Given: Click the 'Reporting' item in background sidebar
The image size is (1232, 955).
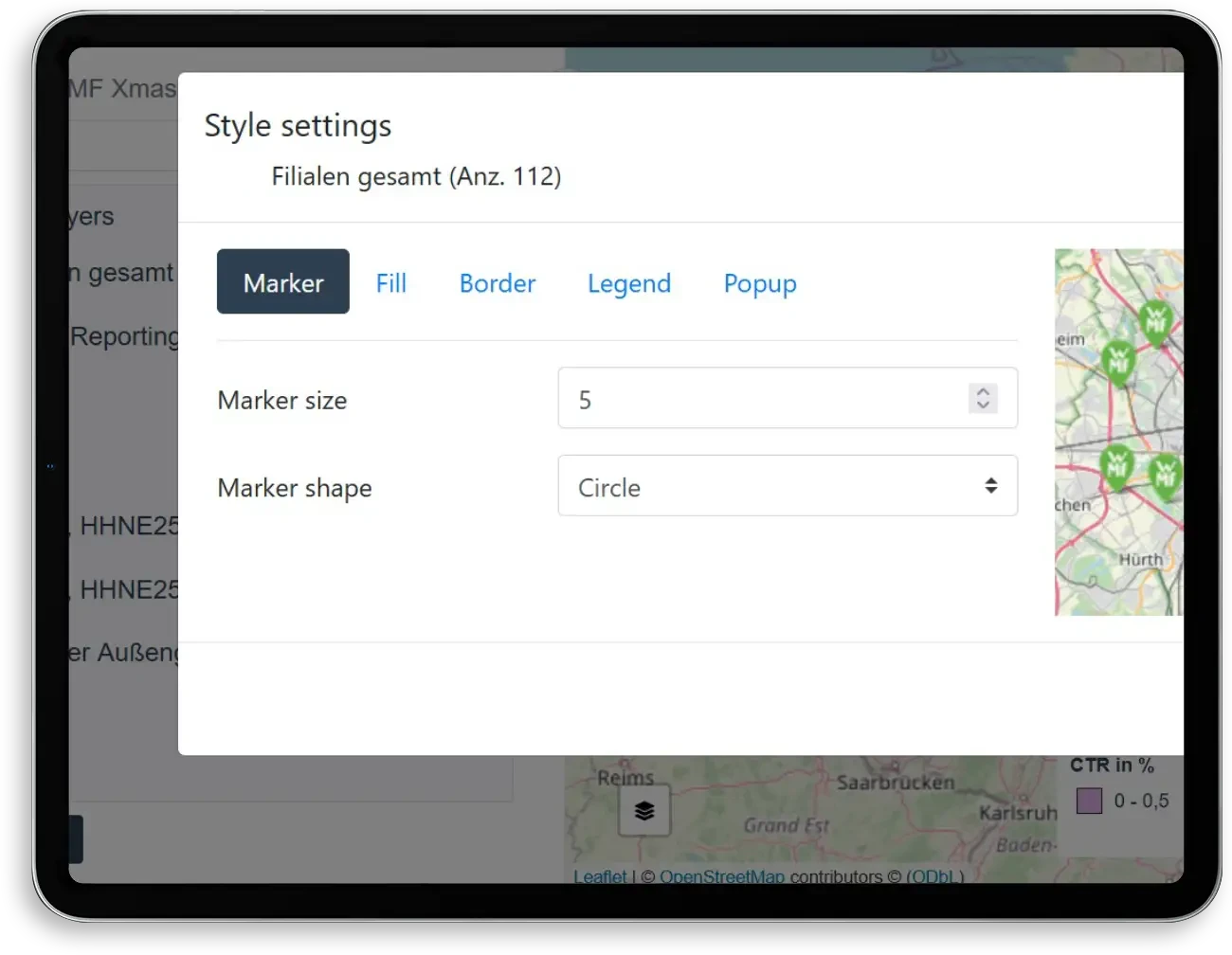Looking at the screenshot, I should click(124, 336).
